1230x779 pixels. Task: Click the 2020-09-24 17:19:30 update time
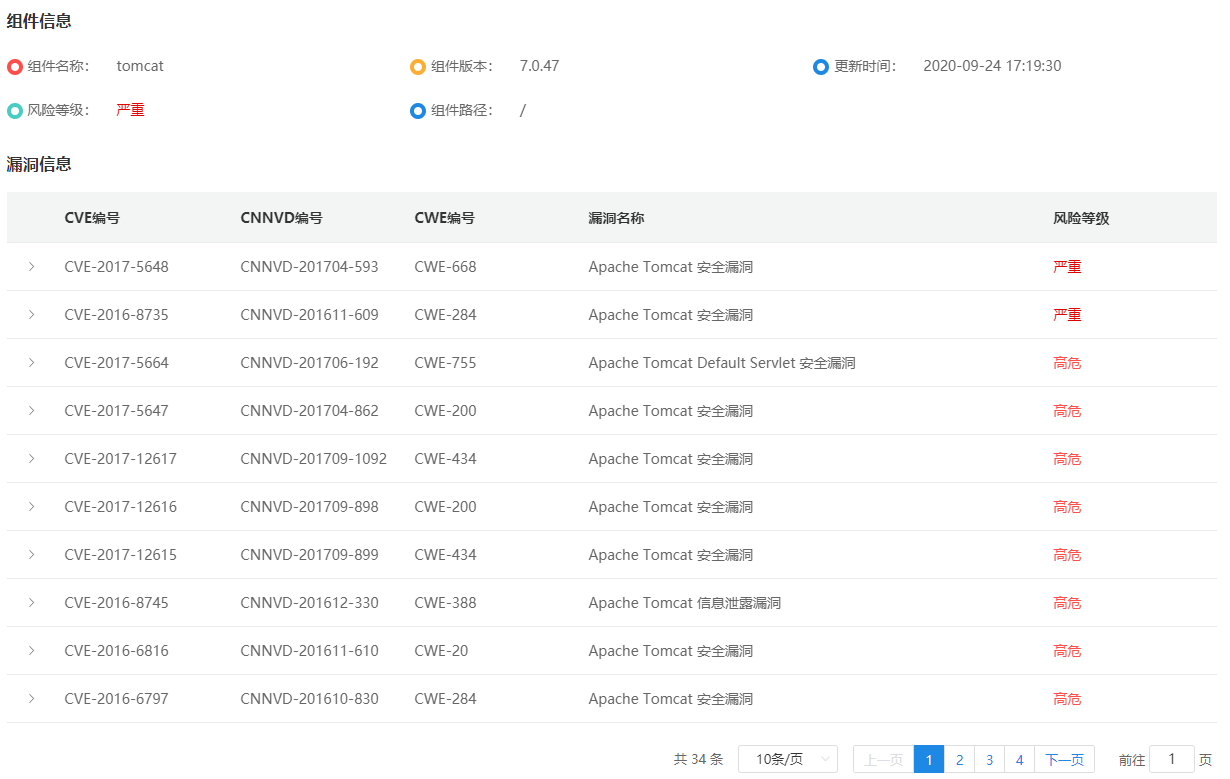pos(992,66)
